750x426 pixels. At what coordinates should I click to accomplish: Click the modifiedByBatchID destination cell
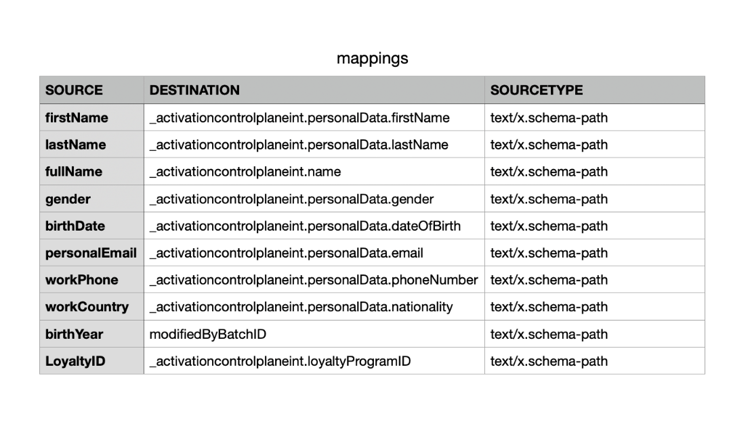coord(314,334)
